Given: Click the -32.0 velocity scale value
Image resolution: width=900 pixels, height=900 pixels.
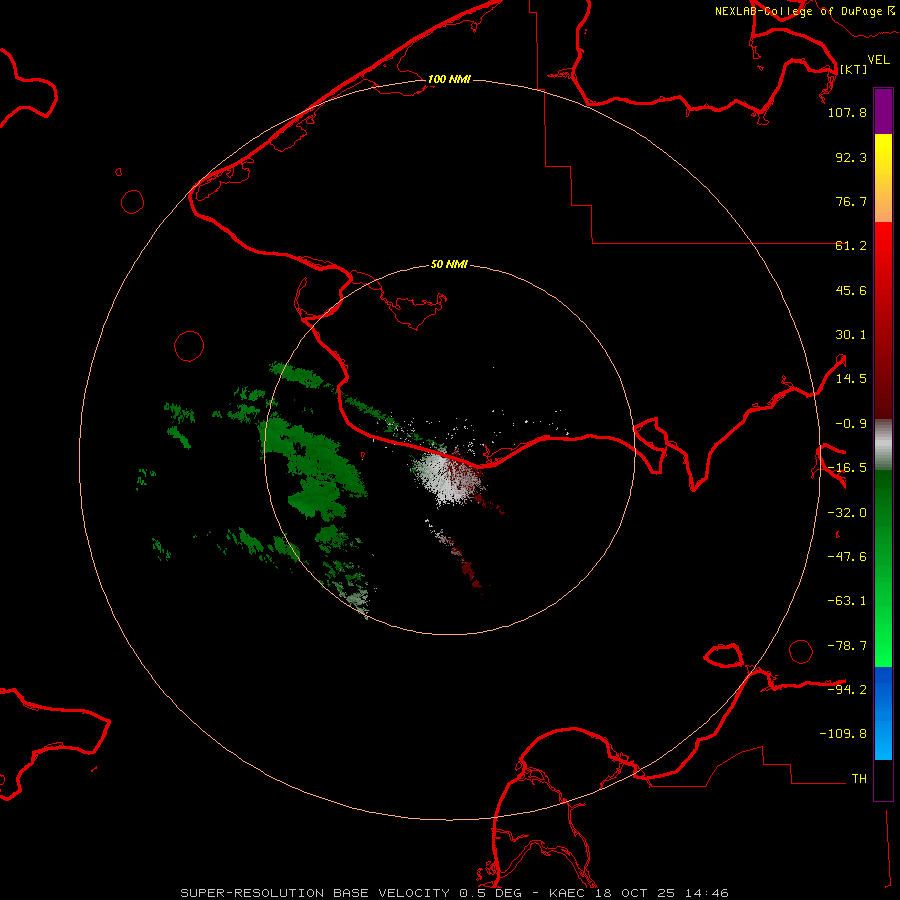Looking at the screenshot, I should (847, 513).
